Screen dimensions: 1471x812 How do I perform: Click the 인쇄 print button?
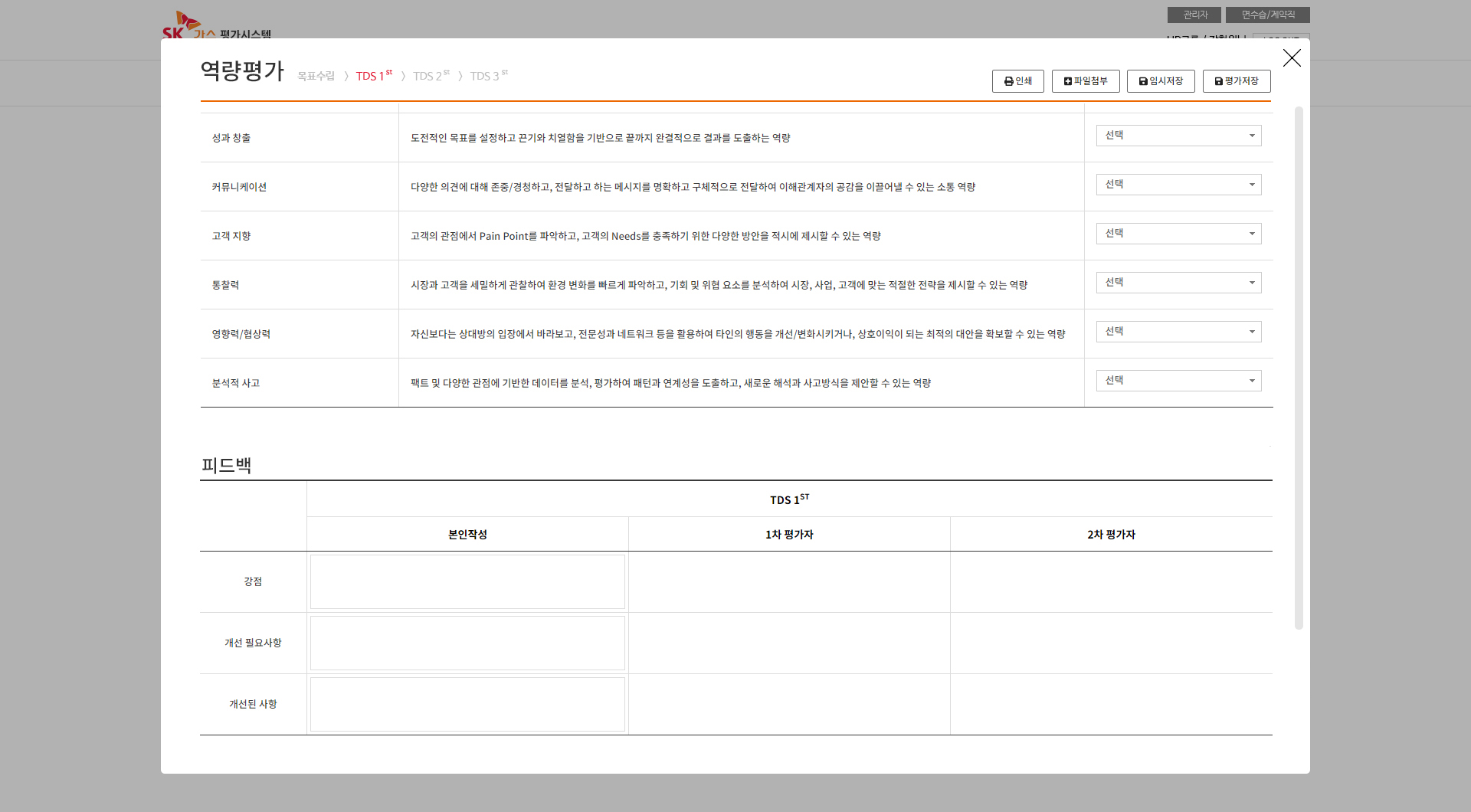tap(1017, 81)
